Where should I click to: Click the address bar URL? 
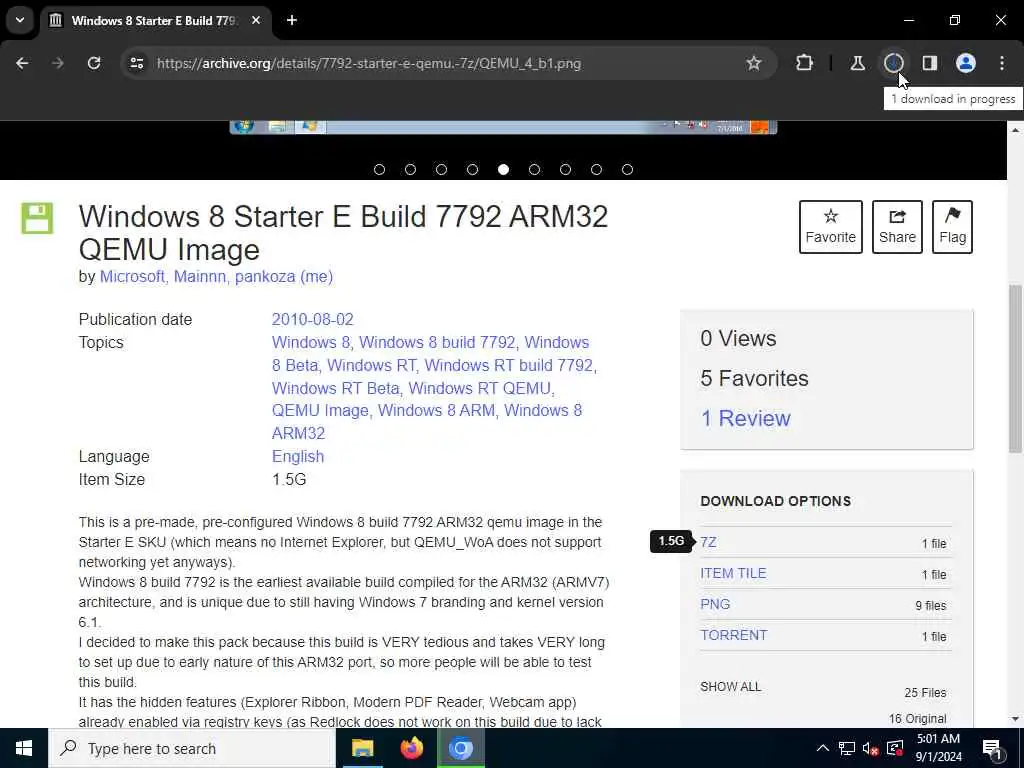(369, 63)
